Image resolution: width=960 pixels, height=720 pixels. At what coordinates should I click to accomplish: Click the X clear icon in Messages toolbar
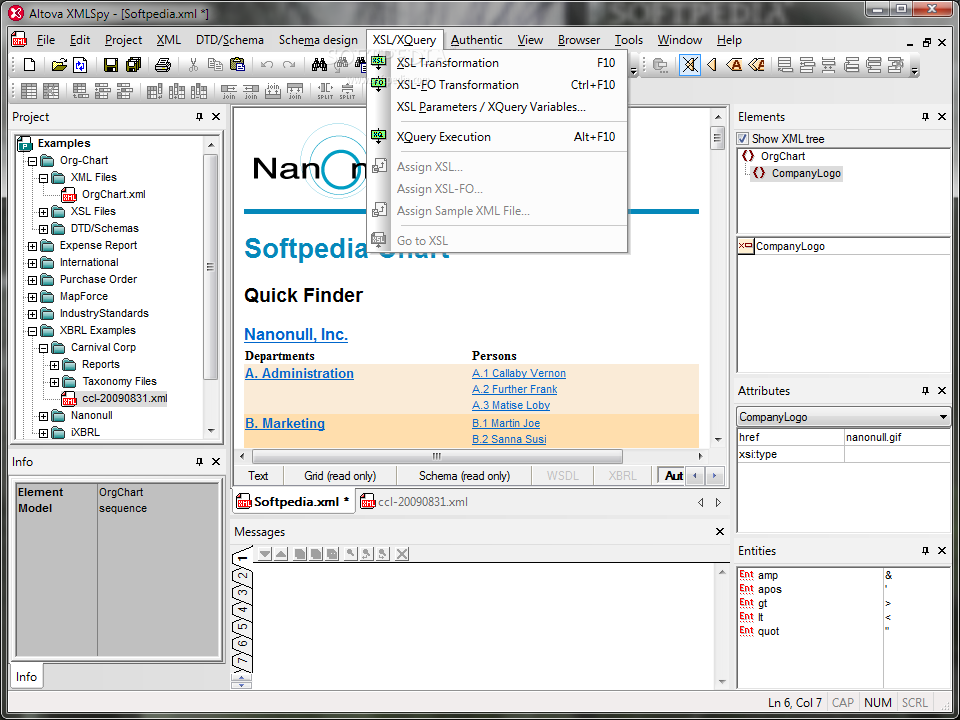pos(402,554)
